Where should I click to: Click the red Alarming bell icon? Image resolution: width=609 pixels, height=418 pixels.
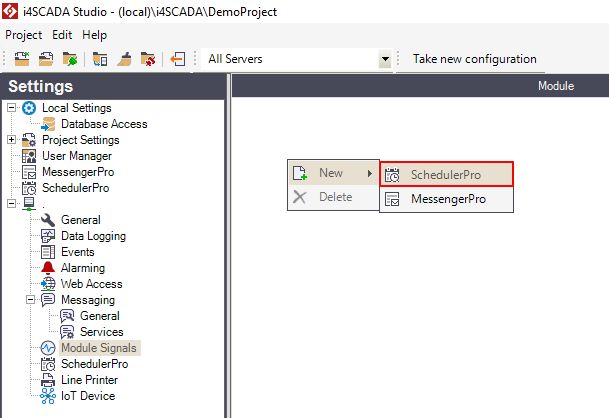48,268
